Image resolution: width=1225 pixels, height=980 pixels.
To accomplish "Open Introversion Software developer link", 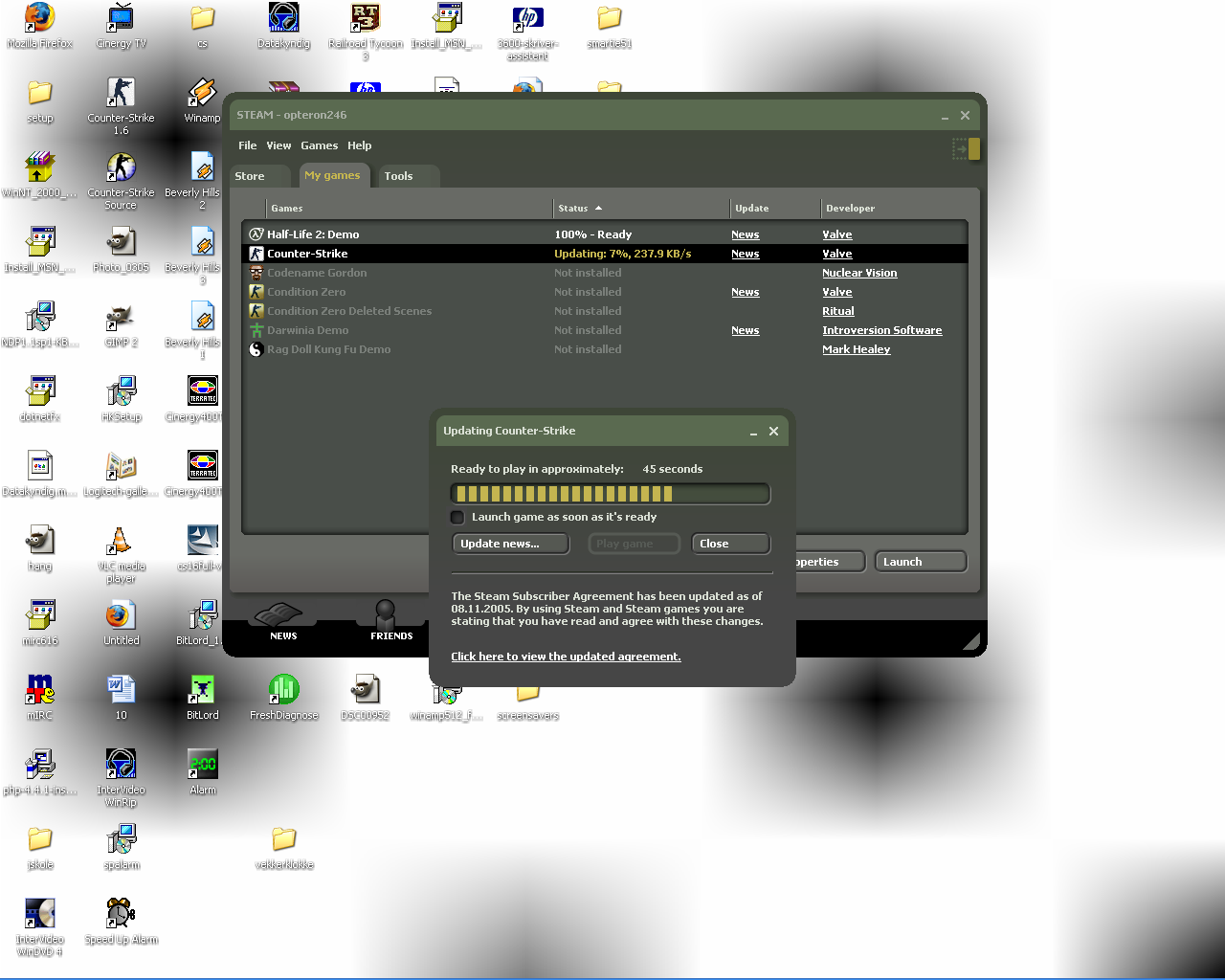I will click(x=881, y=330).
